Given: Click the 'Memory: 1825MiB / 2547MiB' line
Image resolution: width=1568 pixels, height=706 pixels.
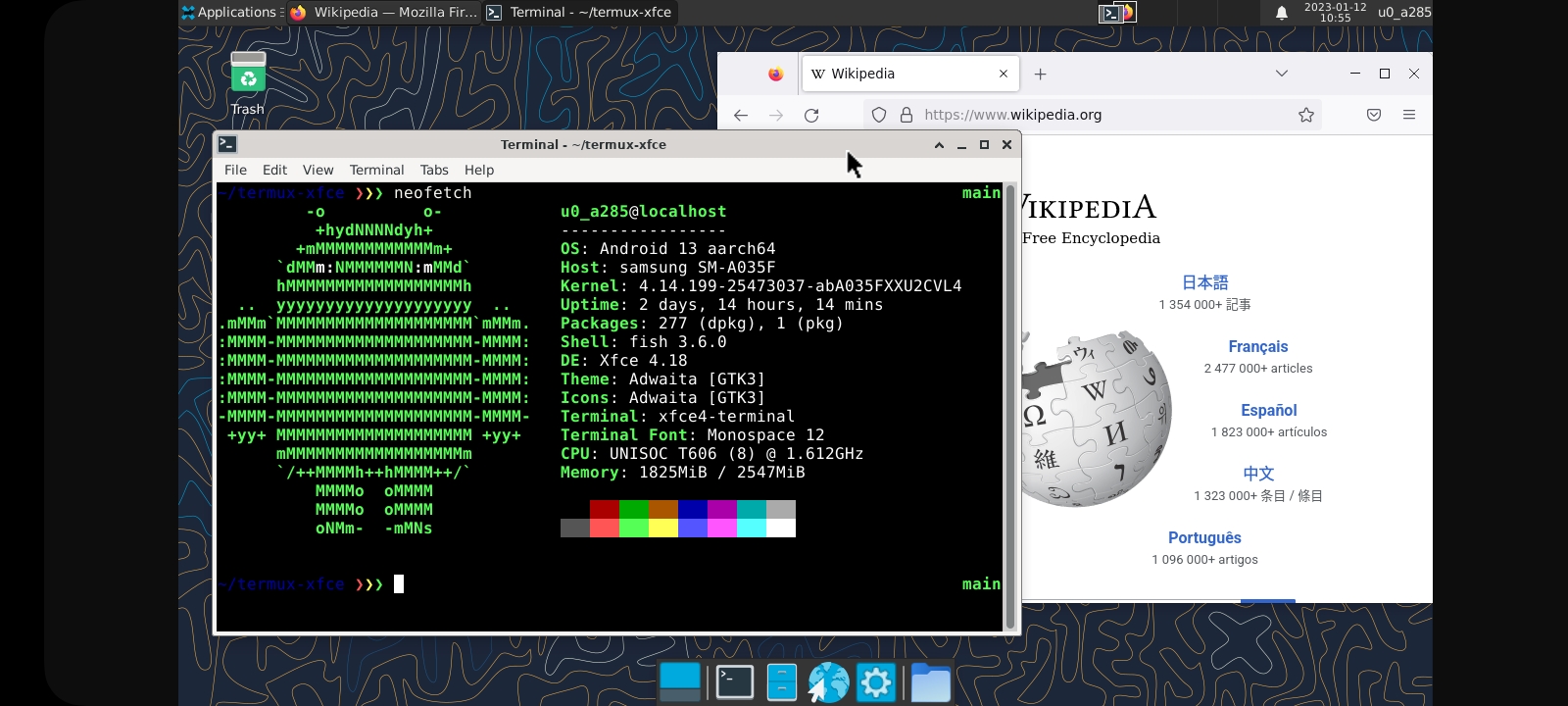Looking at the screenshot, I should [x=682, y=473].
